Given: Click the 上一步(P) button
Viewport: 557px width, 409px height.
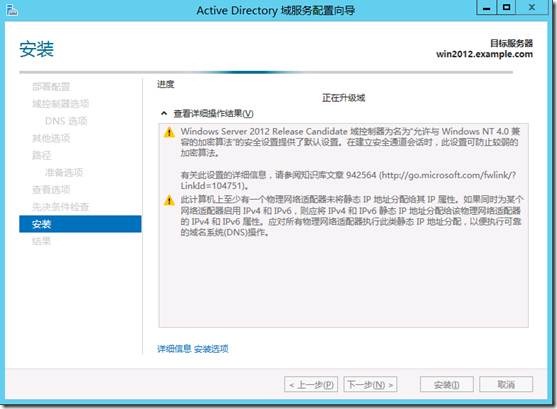Looking at the screenshot, I should (311, 384).
